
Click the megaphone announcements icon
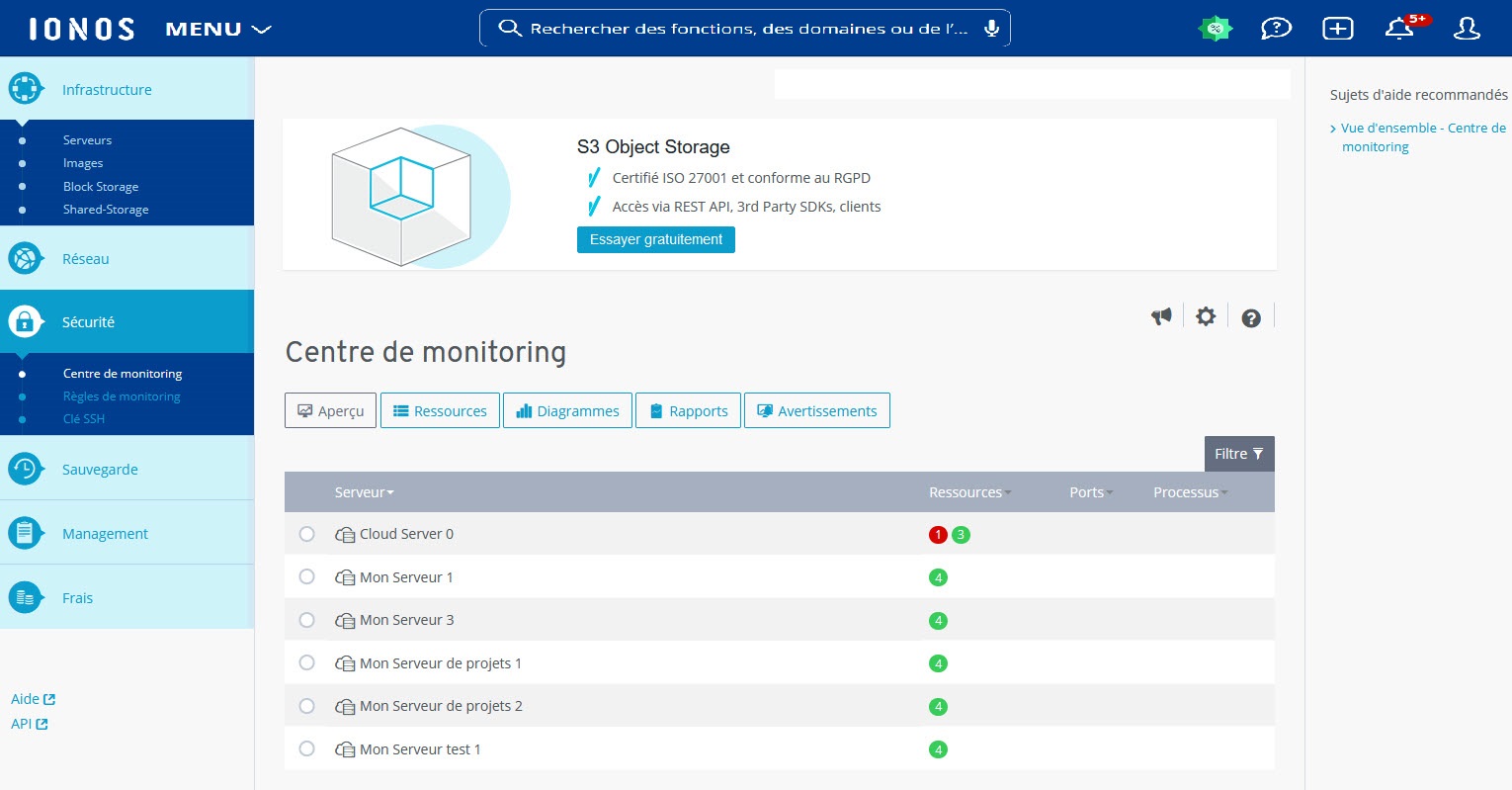coord(1162,316)
